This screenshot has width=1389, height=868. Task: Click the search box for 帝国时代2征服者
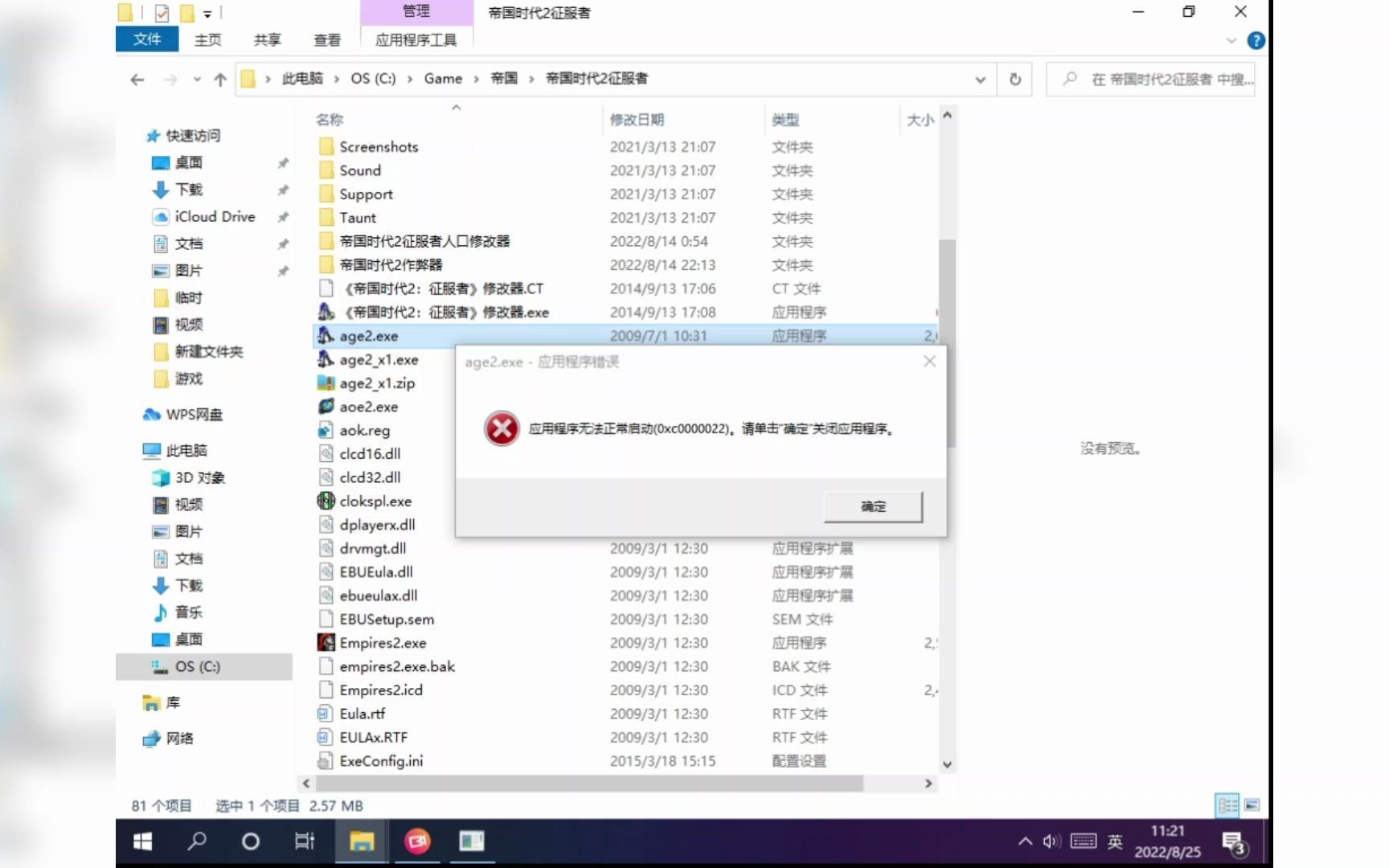[x=1151, y=79]
